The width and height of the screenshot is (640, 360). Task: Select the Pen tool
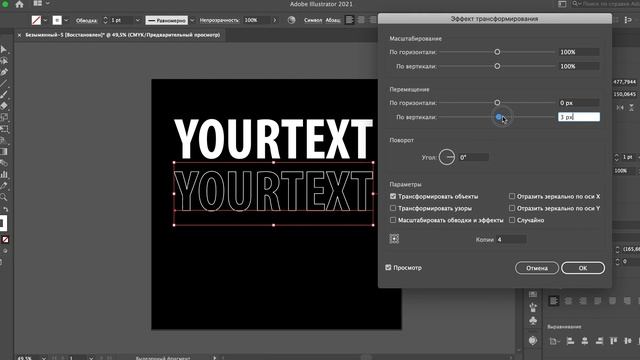(4, 72)
